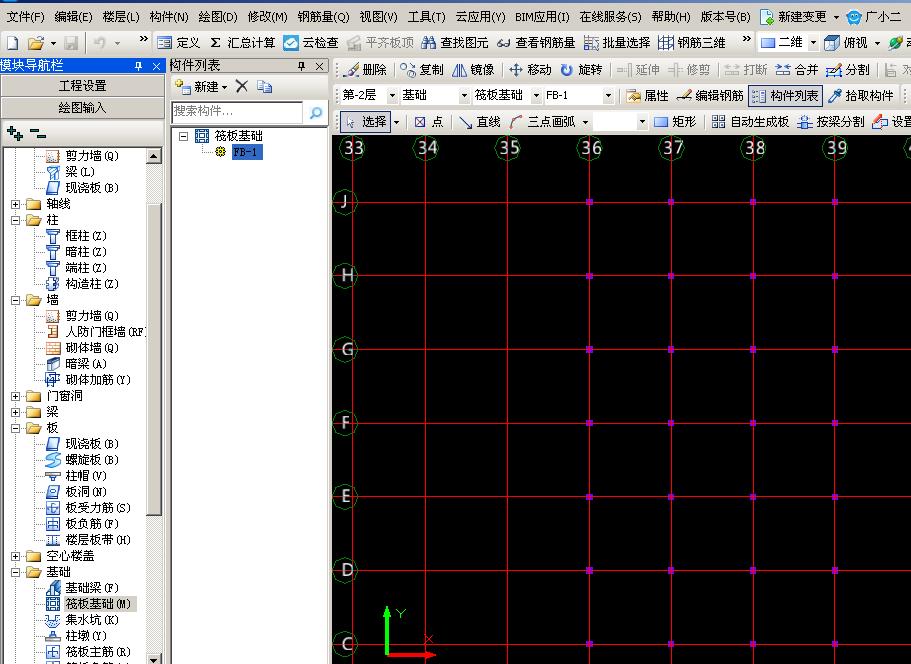911x664 pixels.
Task: Select FB-1 in the component list
Action: (x=246, y=152)
